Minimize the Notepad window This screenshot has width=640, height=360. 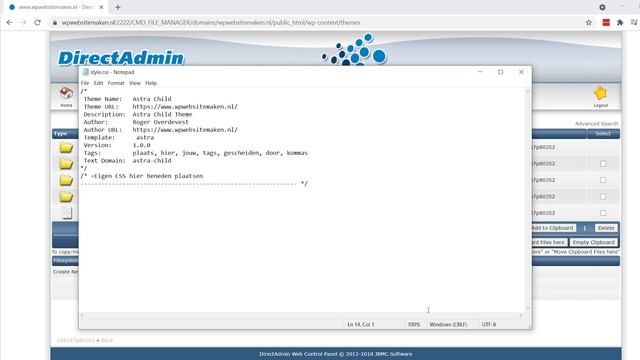(480, 72)
